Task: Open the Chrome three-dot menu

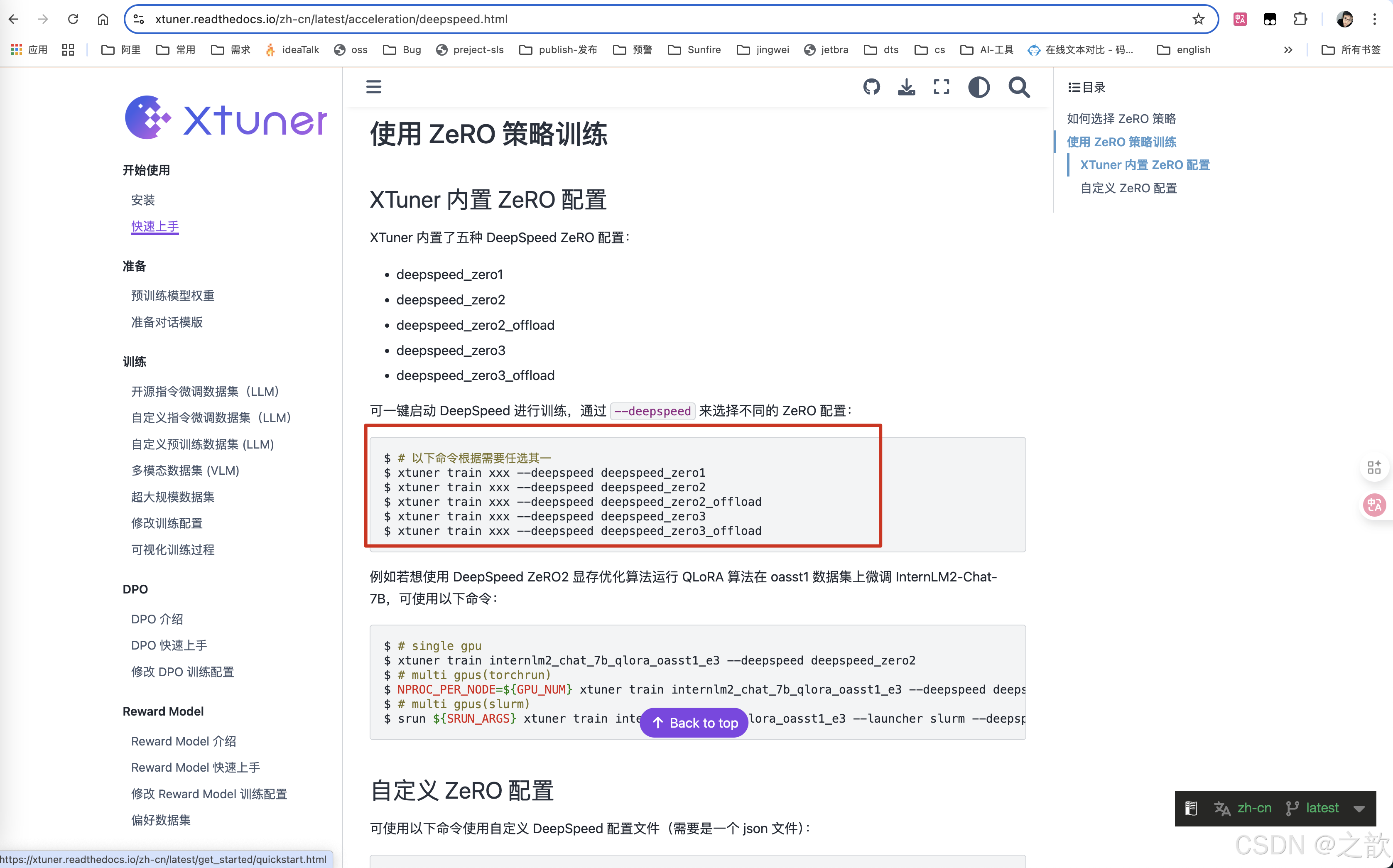Action: [x=1375, y=19]
